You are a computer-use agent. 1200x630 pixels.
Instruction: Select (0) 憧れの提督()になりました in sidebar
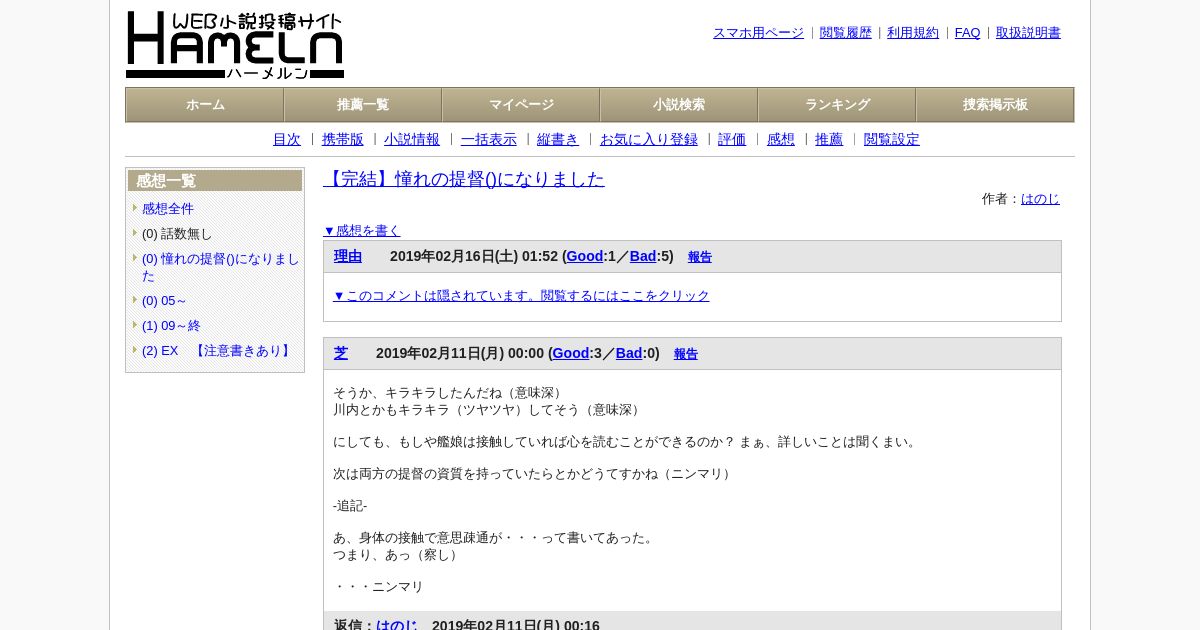coord(221,267)
